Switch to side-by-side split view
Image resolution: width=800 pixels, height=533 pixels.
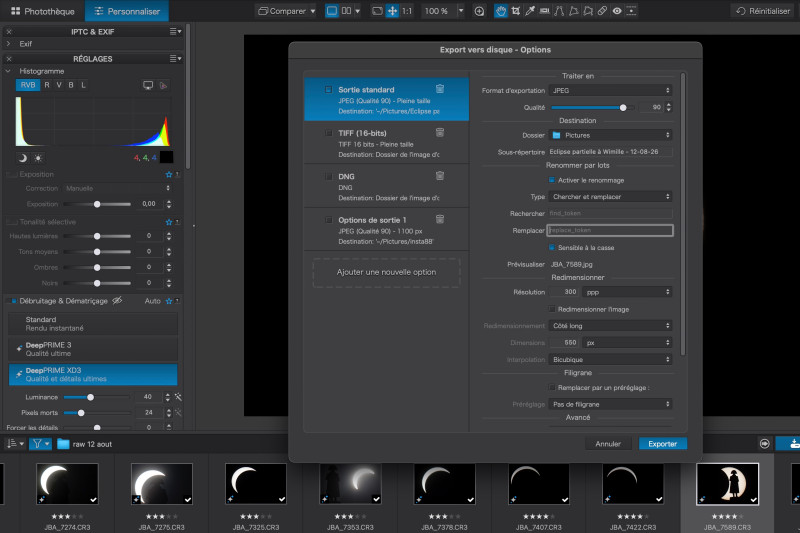click(346, 11)
